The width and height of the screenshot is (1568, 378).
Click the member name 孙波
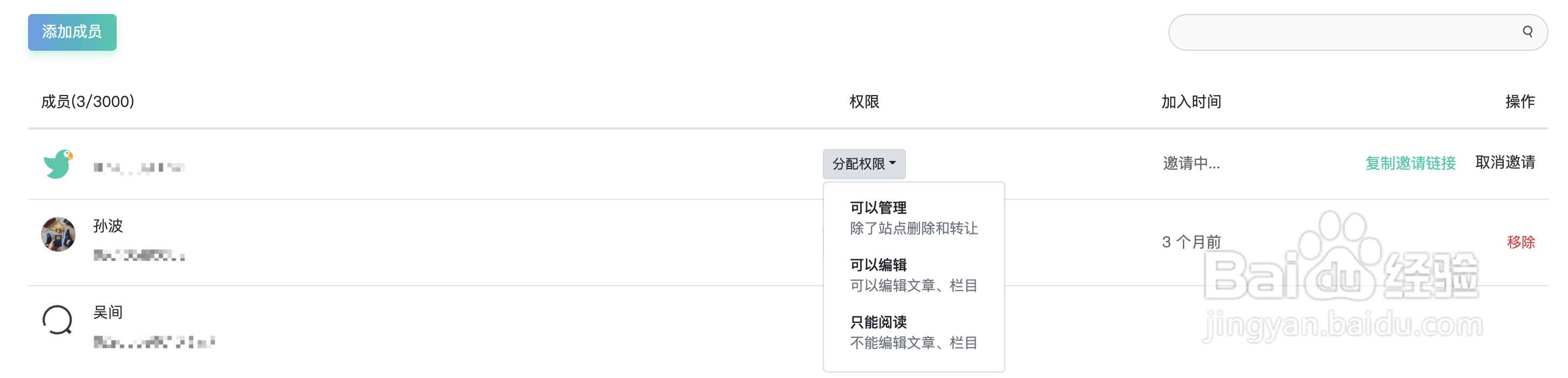[107, 226]
